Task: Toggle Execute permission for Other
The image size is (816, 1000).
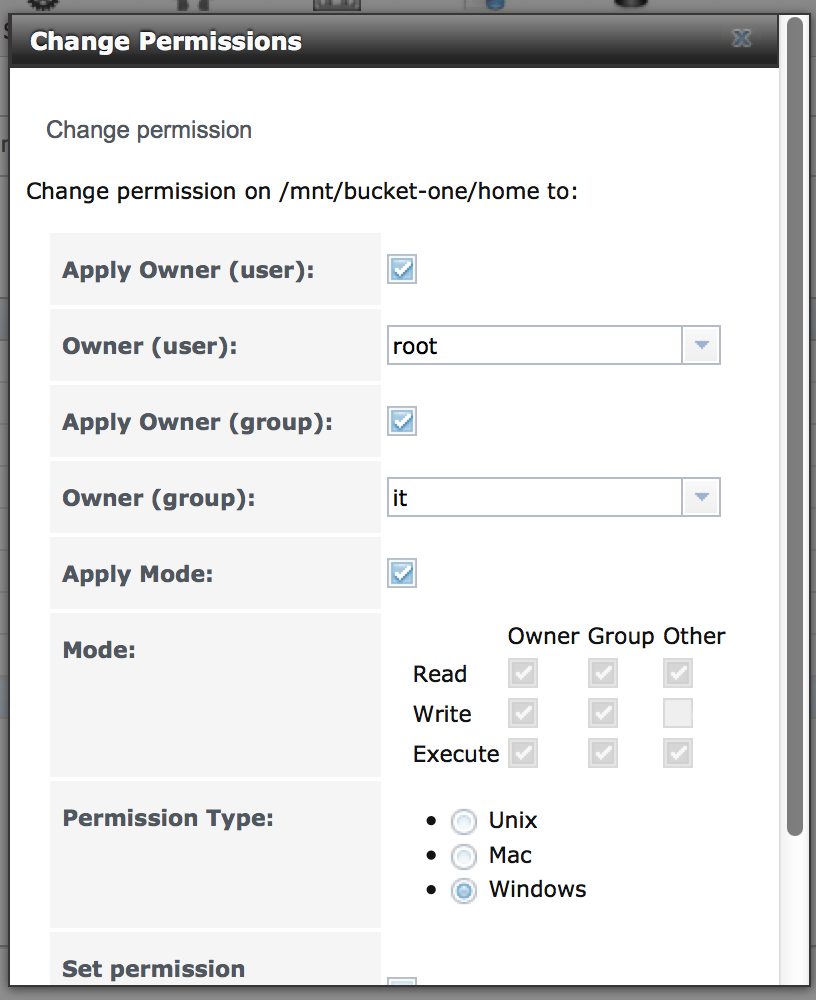Action: 677,753
